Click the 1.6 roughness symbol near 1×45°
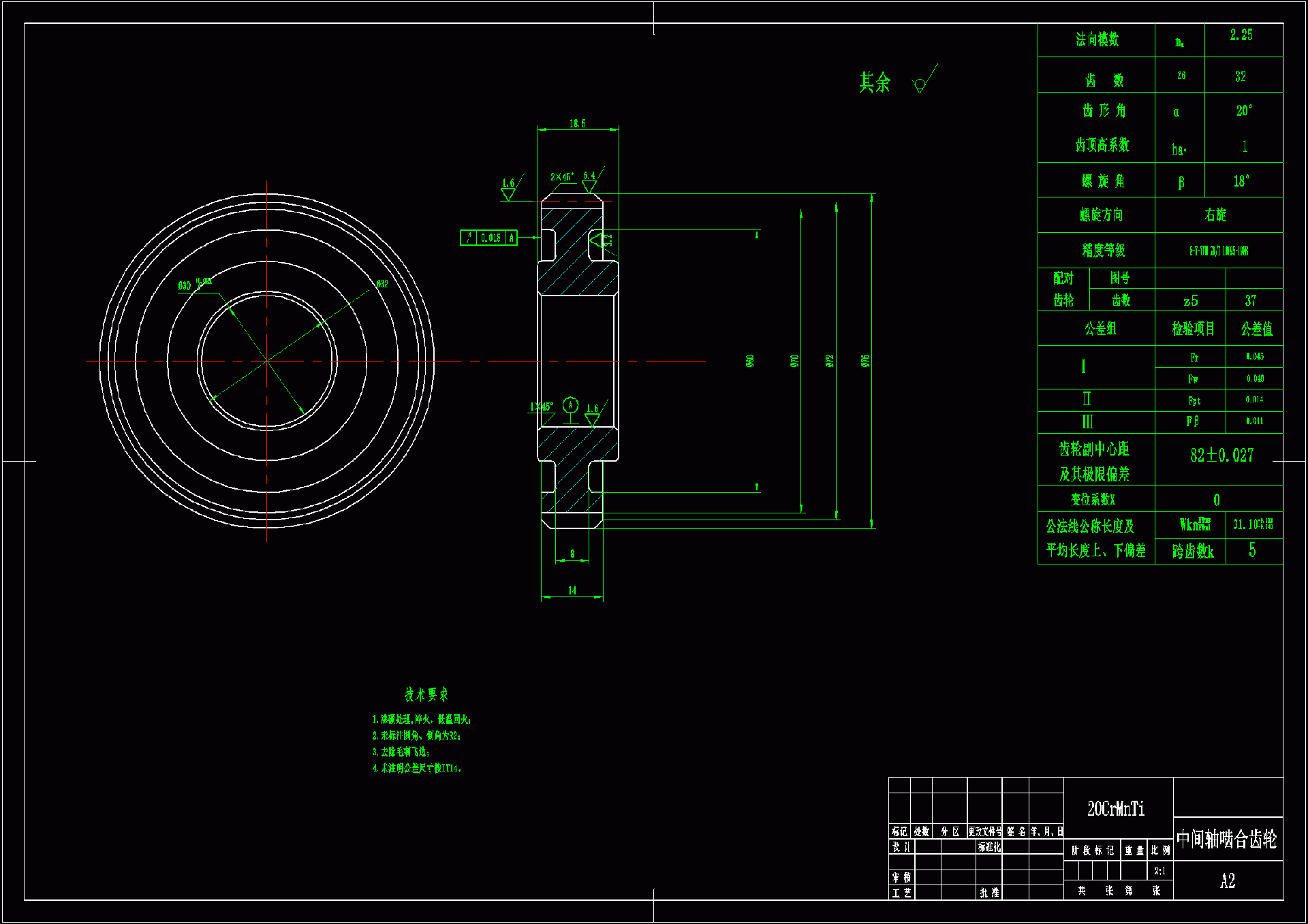 tap(593, 415)
